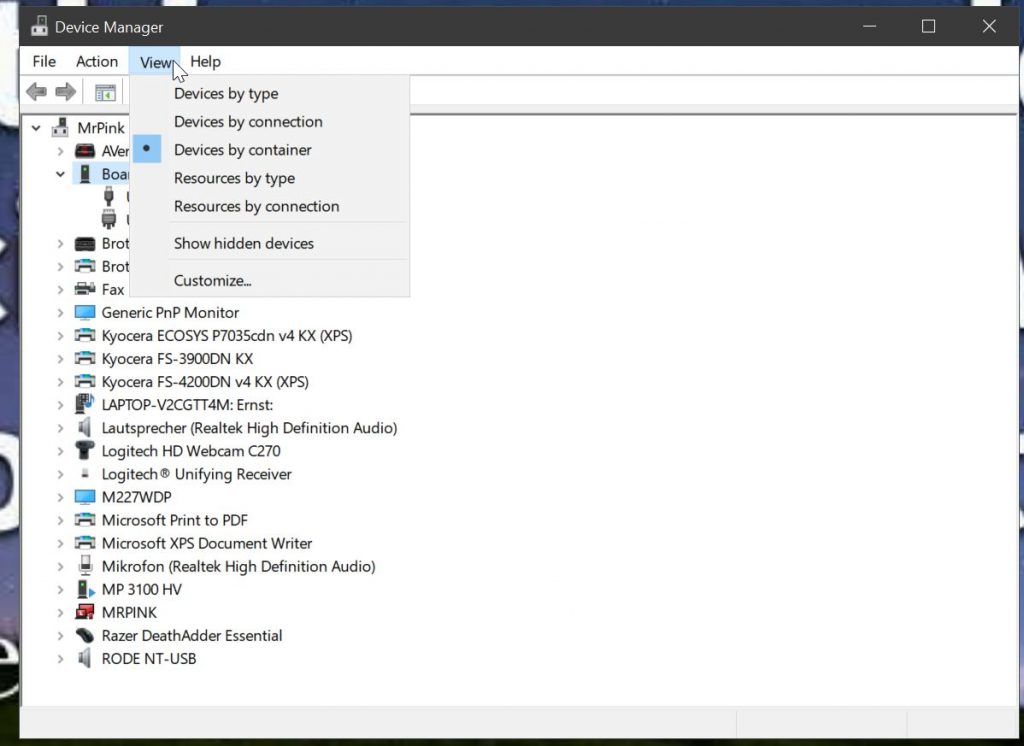Image resolution: width=1024 pixels, height=746 pixels.
Task: Select Devices by container view
Action: click(270, 150)
